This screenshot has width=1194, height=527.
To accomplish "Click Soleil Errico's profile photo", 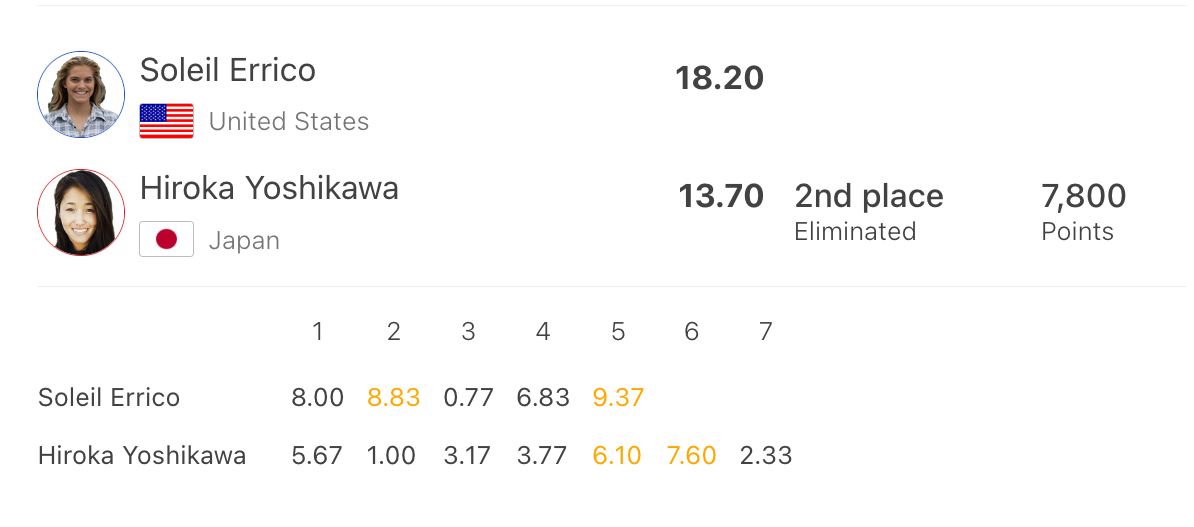I will click(x=81, y=95).
